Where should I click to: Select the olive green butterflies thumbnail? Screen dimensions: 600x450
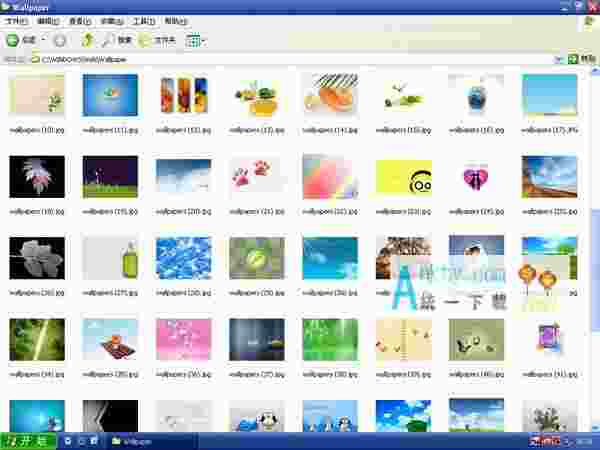coord(476,340)
